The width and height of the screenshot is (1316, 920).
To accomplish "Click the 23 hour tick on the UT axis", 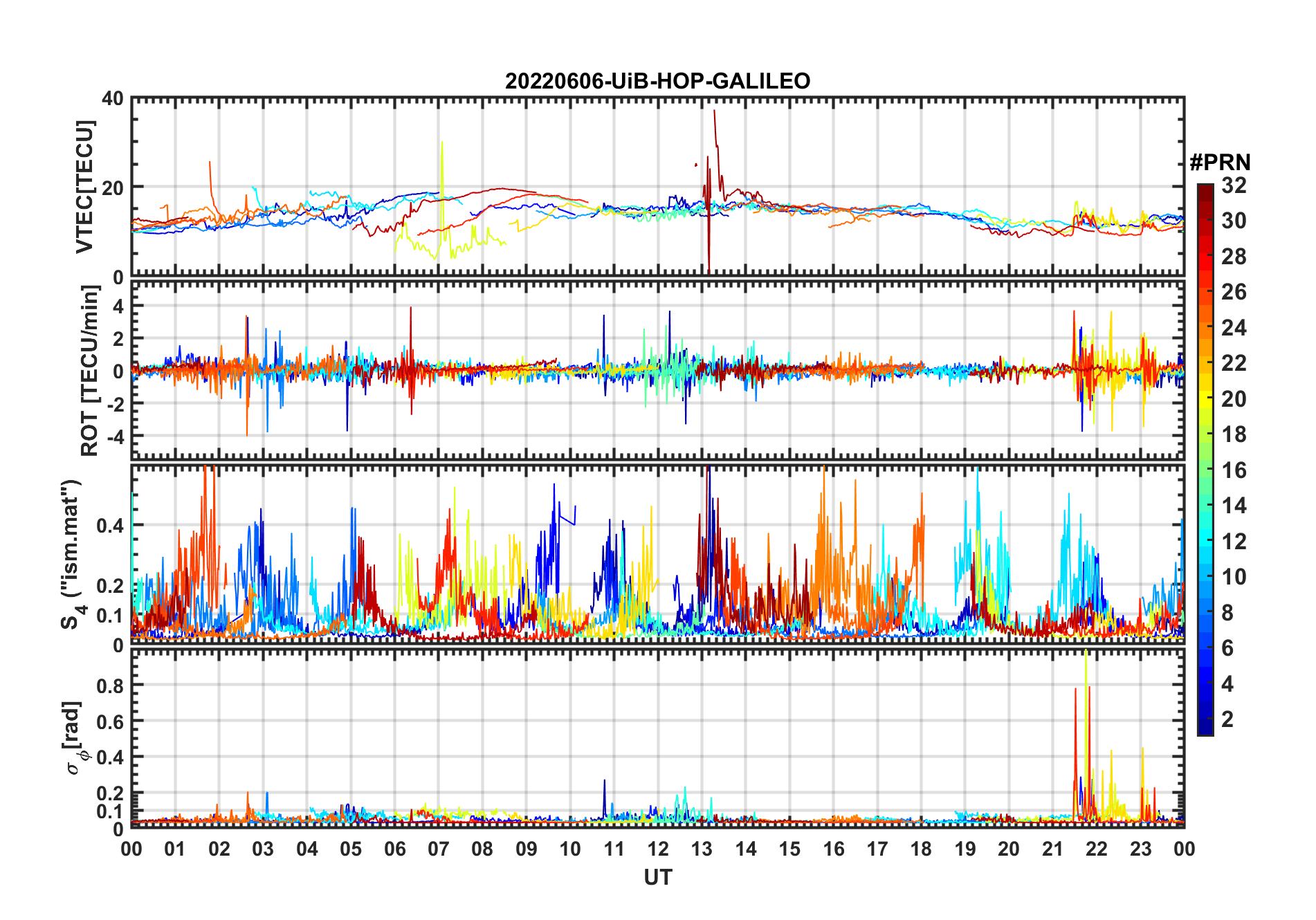I will [1140, 849].
